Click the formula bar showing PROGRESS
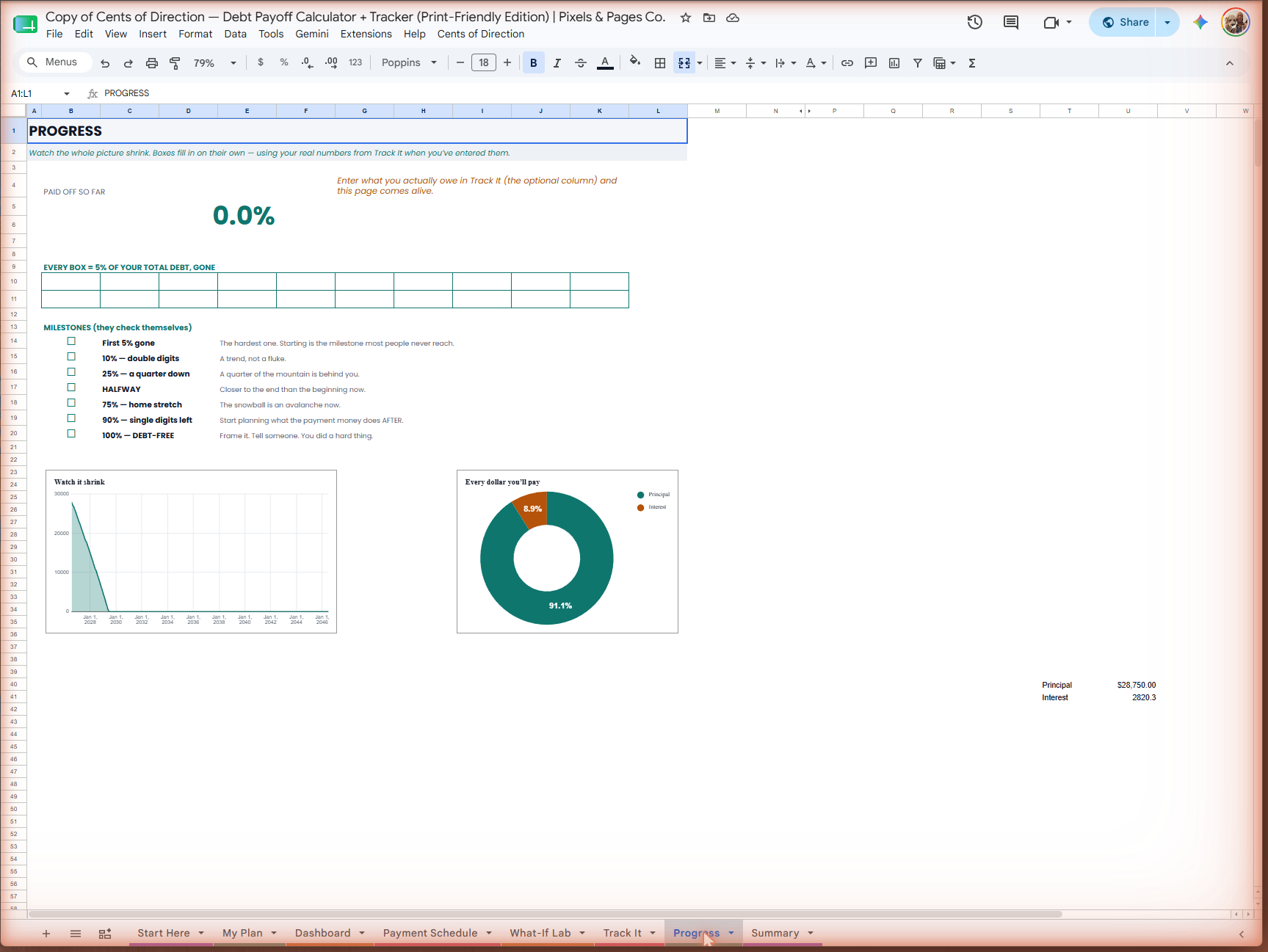 tap(675, 94)
